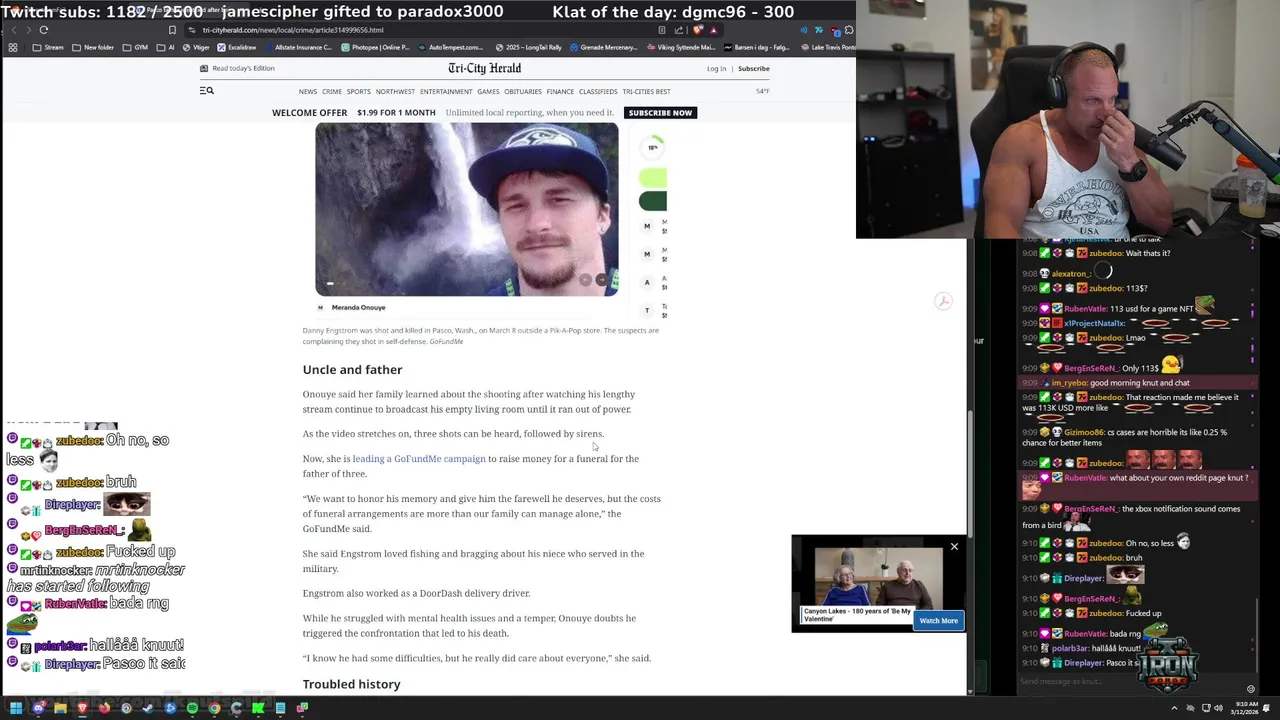The image size is (1280, 720).
Task: Open Brave browser from the taskbar
Action: pyautogui.click(x=82, y=708)
